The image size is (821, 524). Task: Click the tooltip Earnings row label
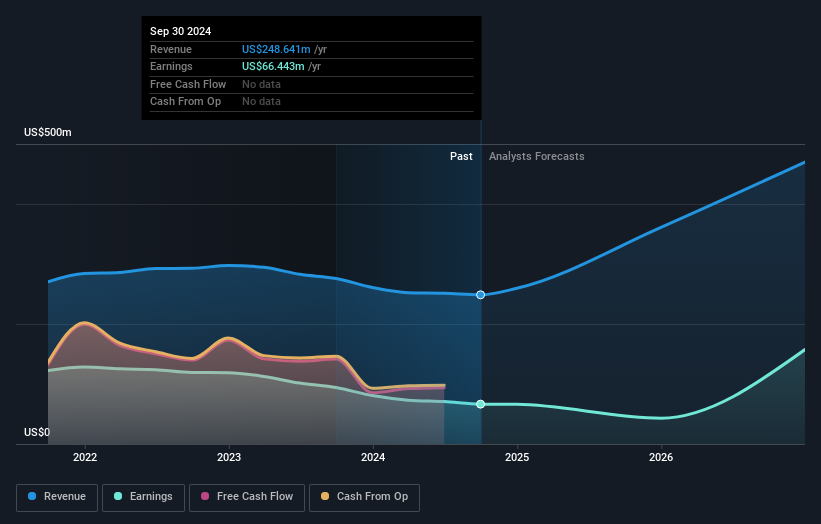pos(171,66)
